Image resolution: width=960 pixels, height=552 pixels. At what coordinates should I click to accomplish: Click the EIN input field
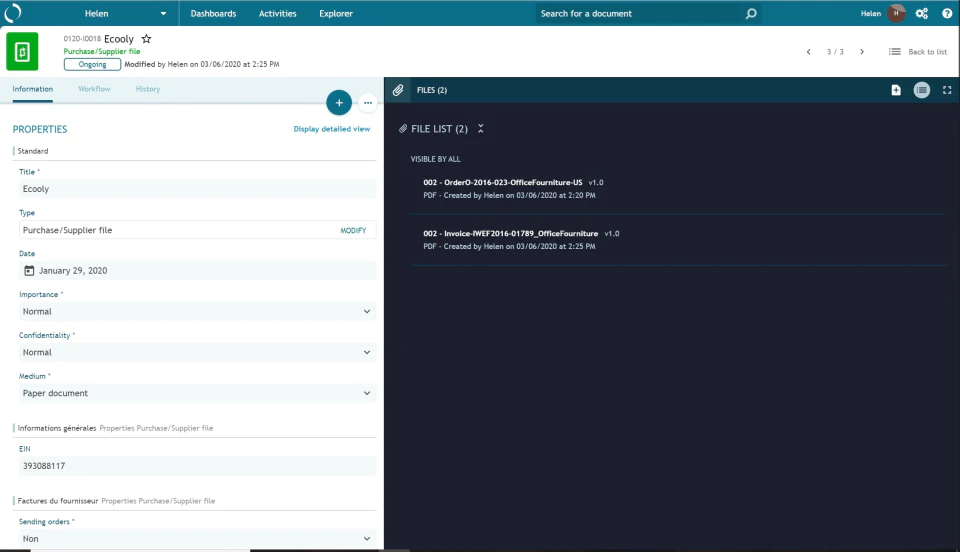(x=197, y=466)
